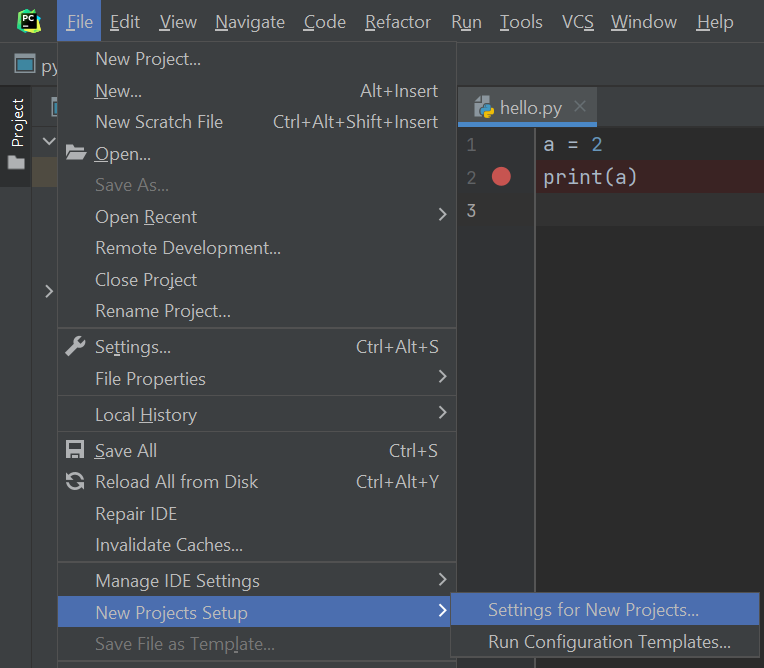This screenshot has height=668, width=764.
Task: Select the Open... menu entry
Action: [257, 153]
